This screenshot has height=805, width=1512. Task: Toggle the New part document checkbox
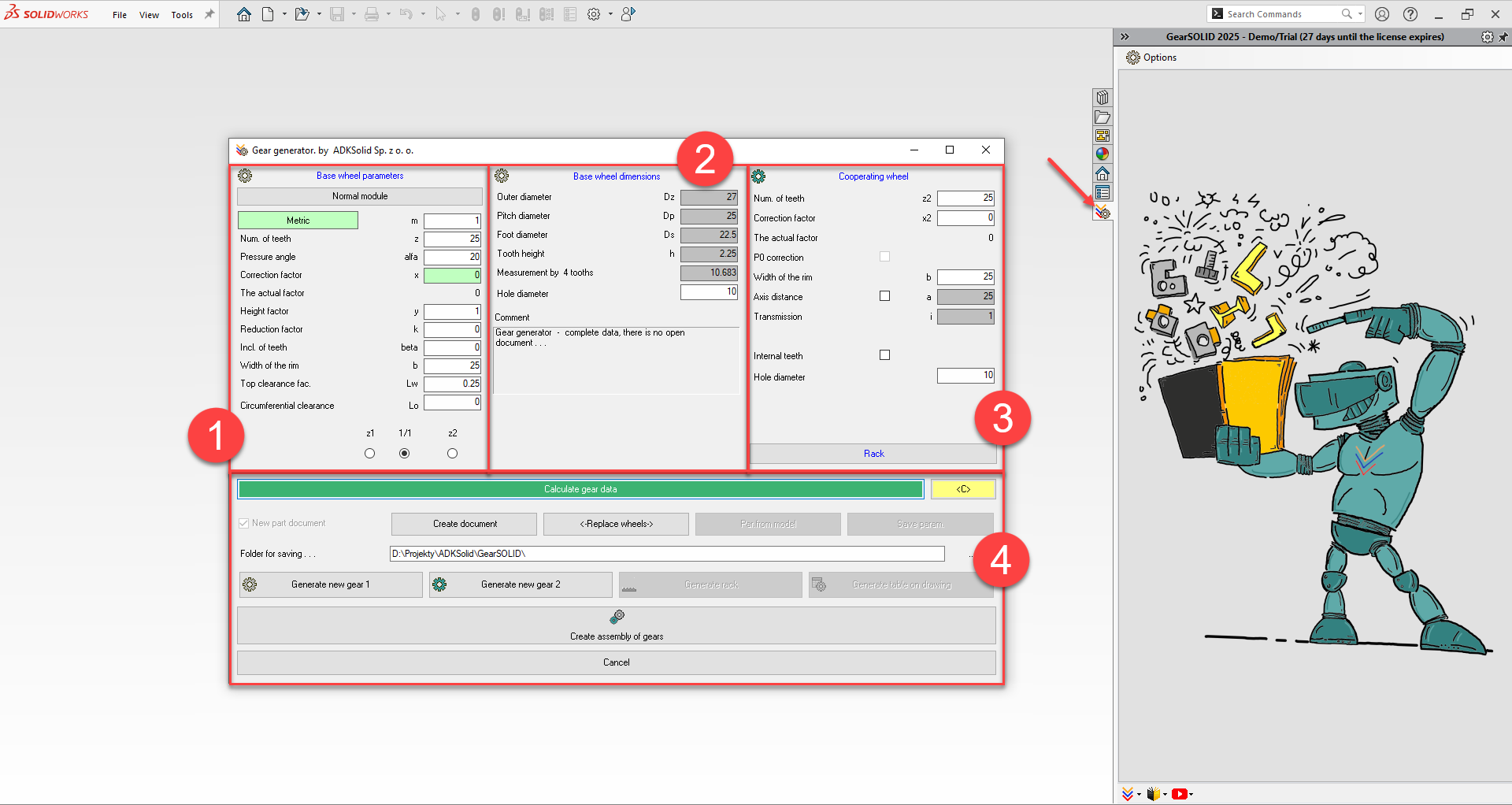click(243, 523)
